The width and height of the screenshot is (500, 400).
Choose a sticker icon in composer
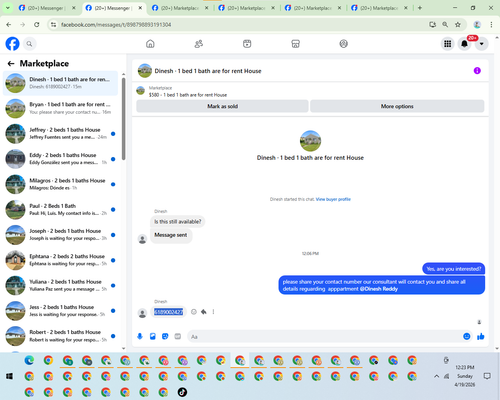165,336
